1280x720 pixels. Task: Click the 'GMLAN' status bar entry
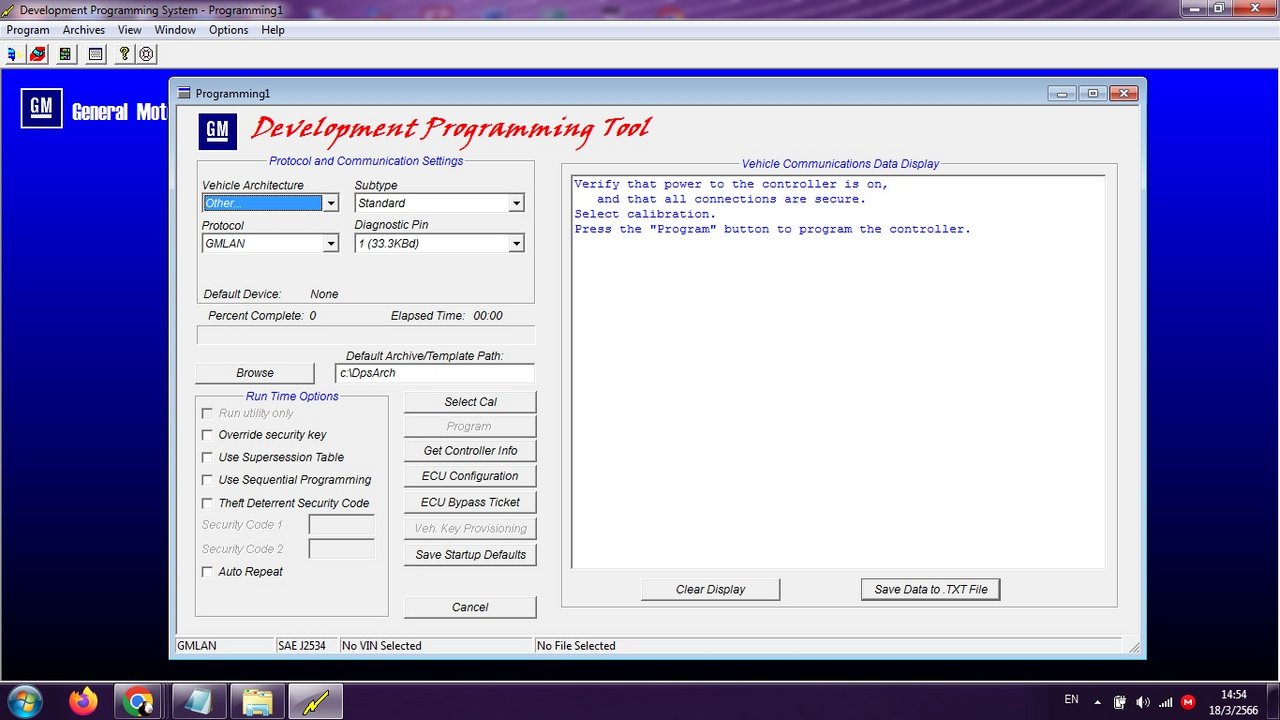(197, 646)
